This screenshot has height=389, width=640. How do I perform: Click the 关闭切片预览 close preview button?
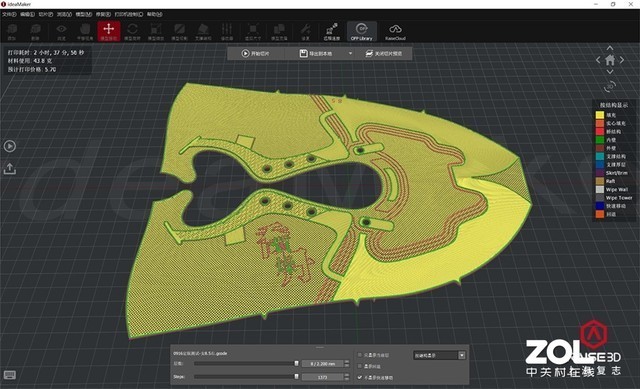[x=384, y=53]
